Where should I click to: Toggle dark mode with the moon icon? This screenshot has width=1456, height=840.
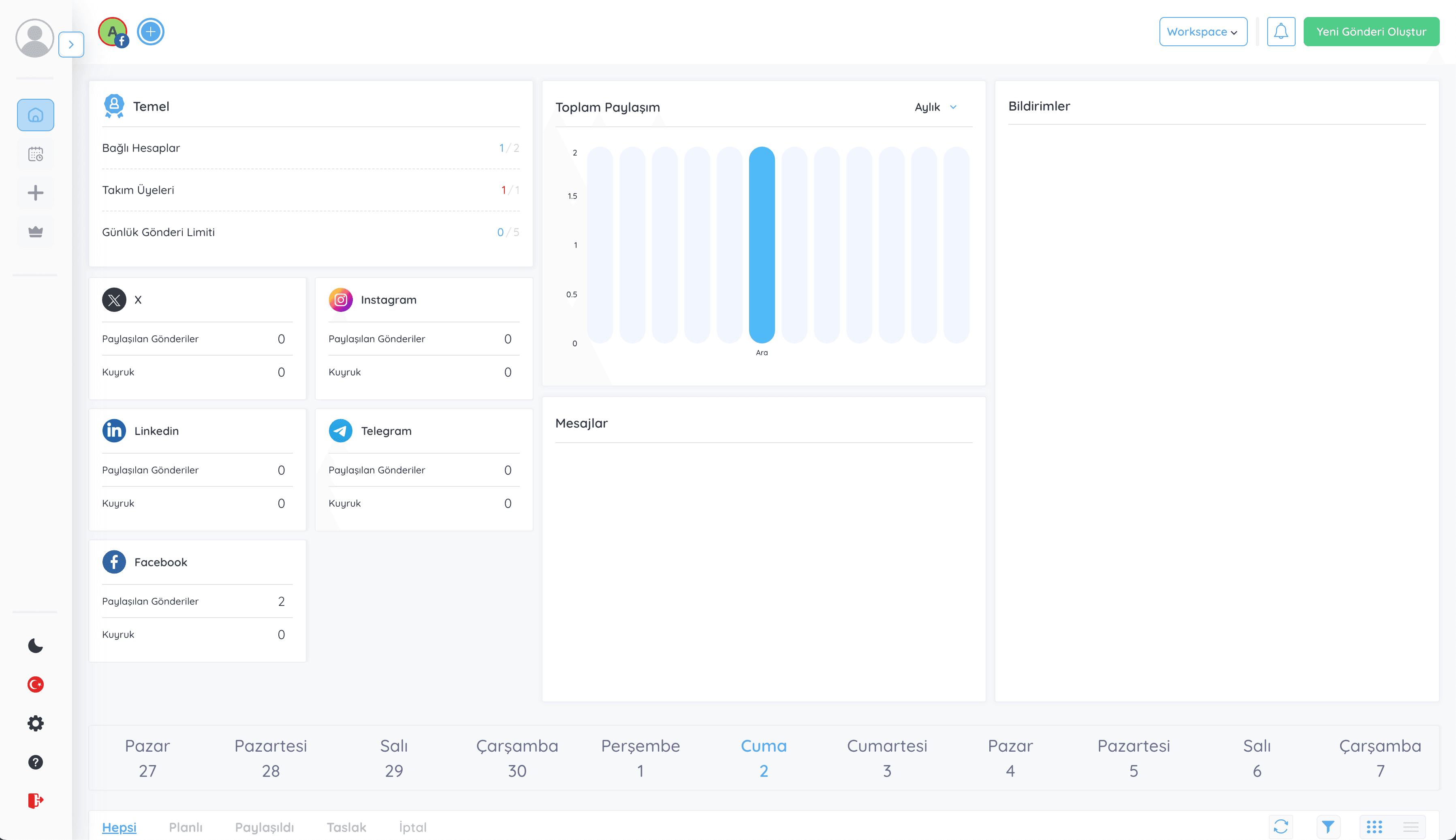pyautogui.click(x=35, y=645)
